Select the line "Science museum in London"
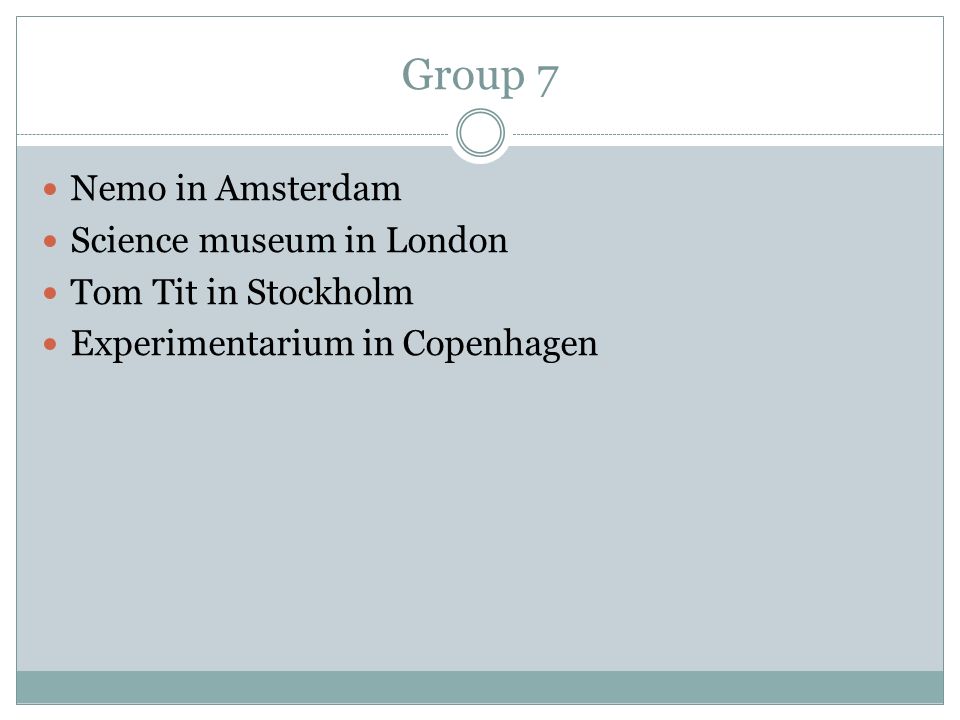Viewport: 960px width, 720px height. coord(289,240)
